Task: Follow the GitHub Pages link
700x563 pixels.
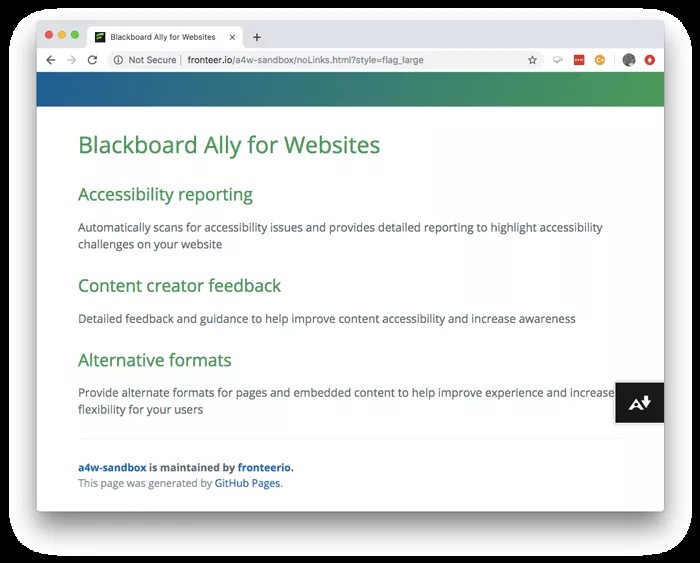Action: click(x=248, y=483)
